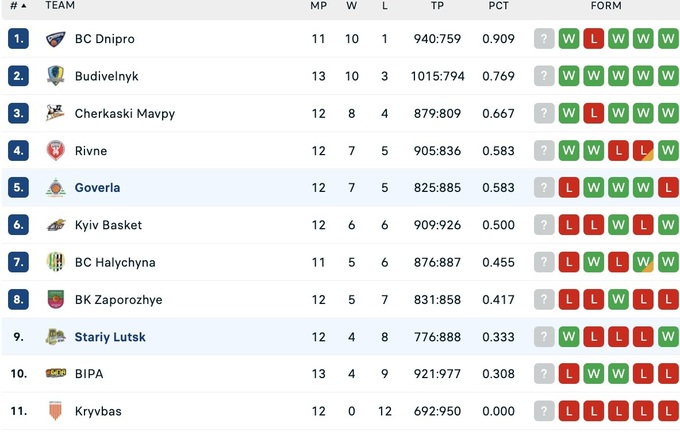Click the rank 1 position badge

[19, 39]
